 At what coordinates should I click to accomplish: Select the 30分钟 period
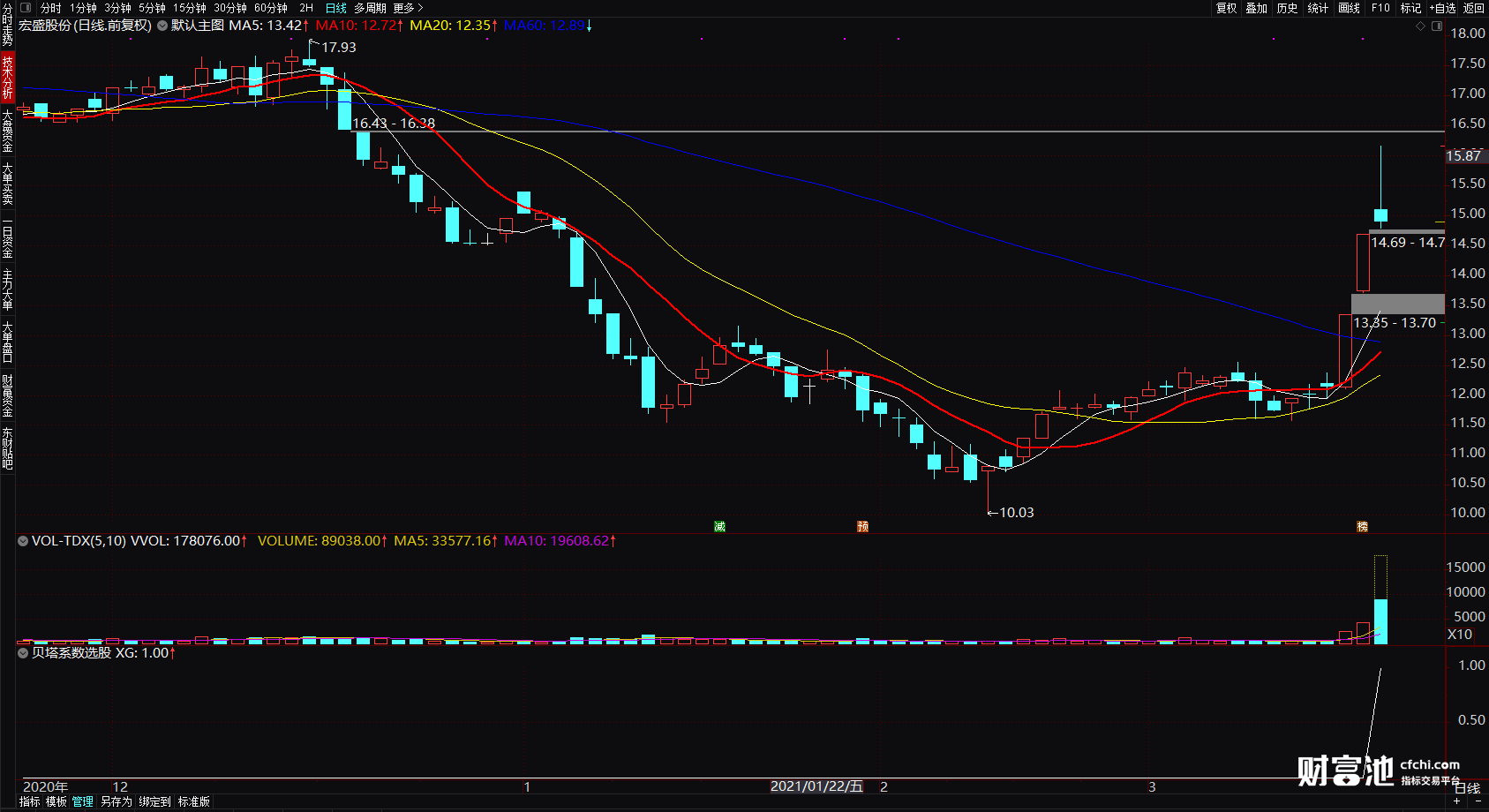(x=230, y=8)
